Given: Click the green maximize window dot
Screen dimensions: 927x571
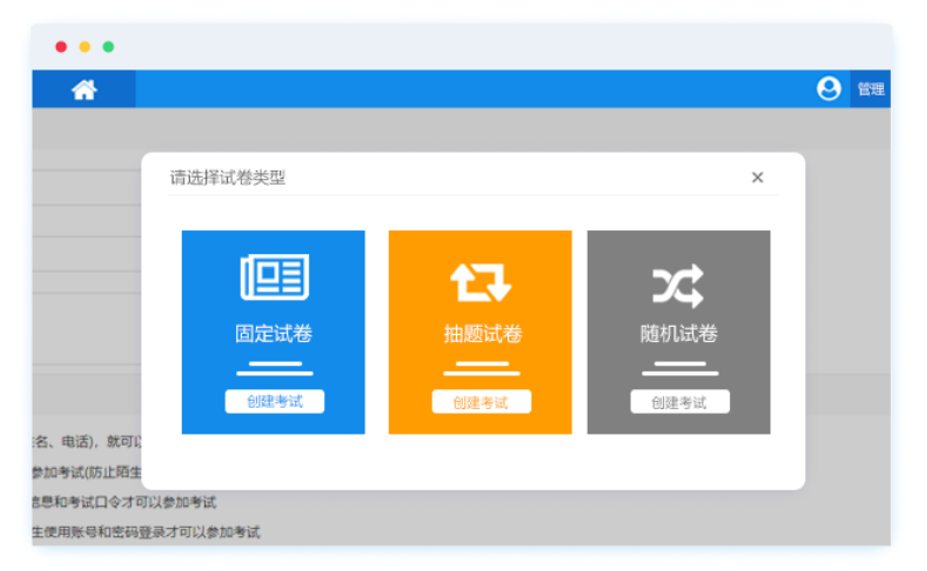Looking at the screenshot, I should click(x=108, y=47).
